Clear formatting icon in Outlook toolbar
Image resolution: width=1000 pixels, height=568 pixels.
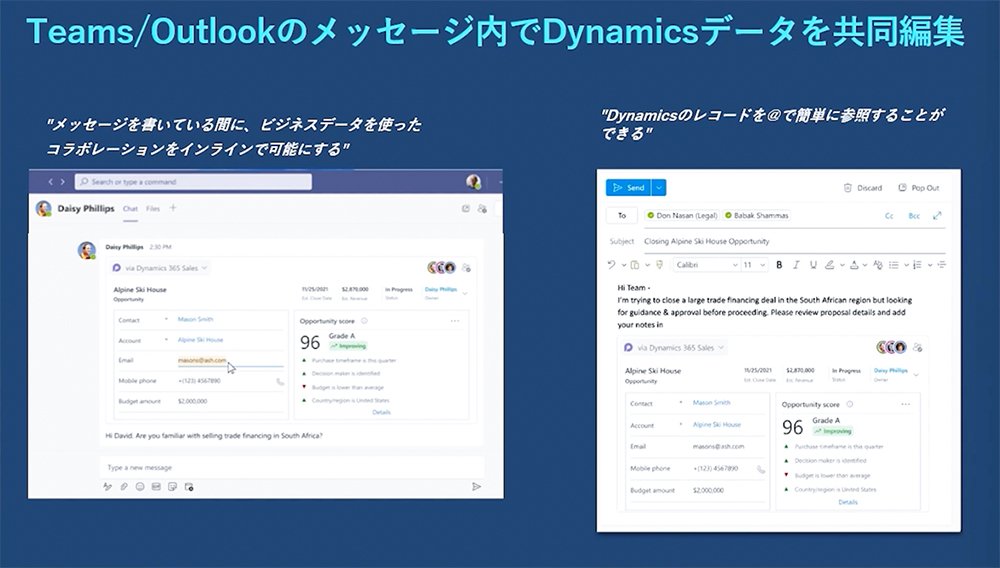click(x=878, y=265)
